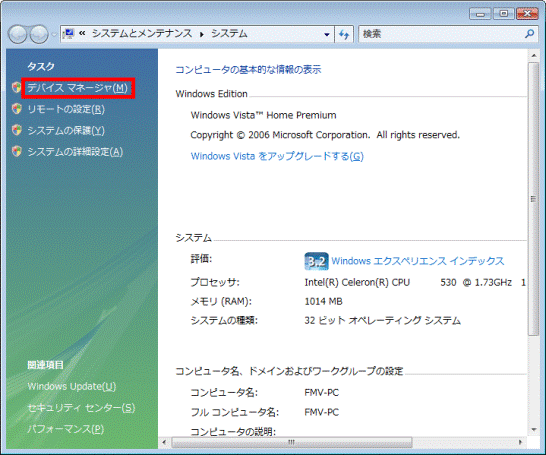The width and height of the screenshot is (546, 455).
Task: Click the vertical scrollbar thumb
Action: tap(533, 199)
